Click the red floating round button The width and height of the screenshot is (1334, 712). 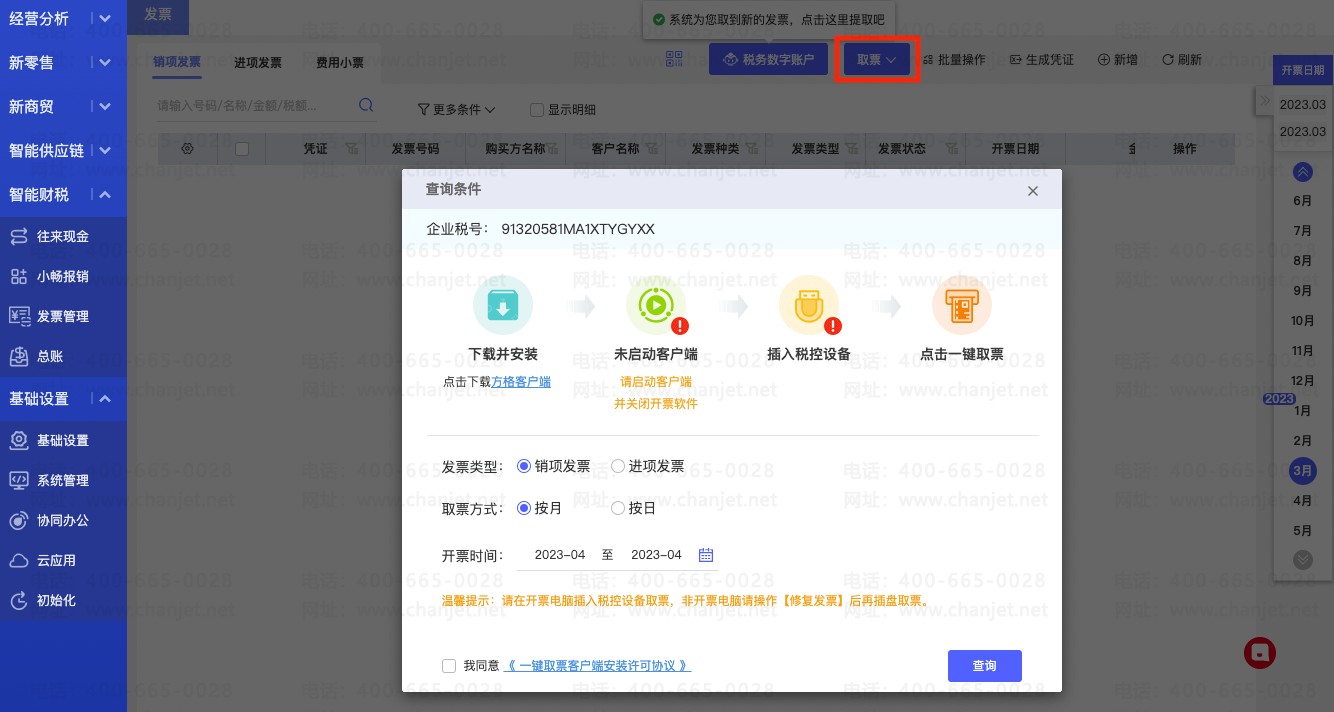1260,653
